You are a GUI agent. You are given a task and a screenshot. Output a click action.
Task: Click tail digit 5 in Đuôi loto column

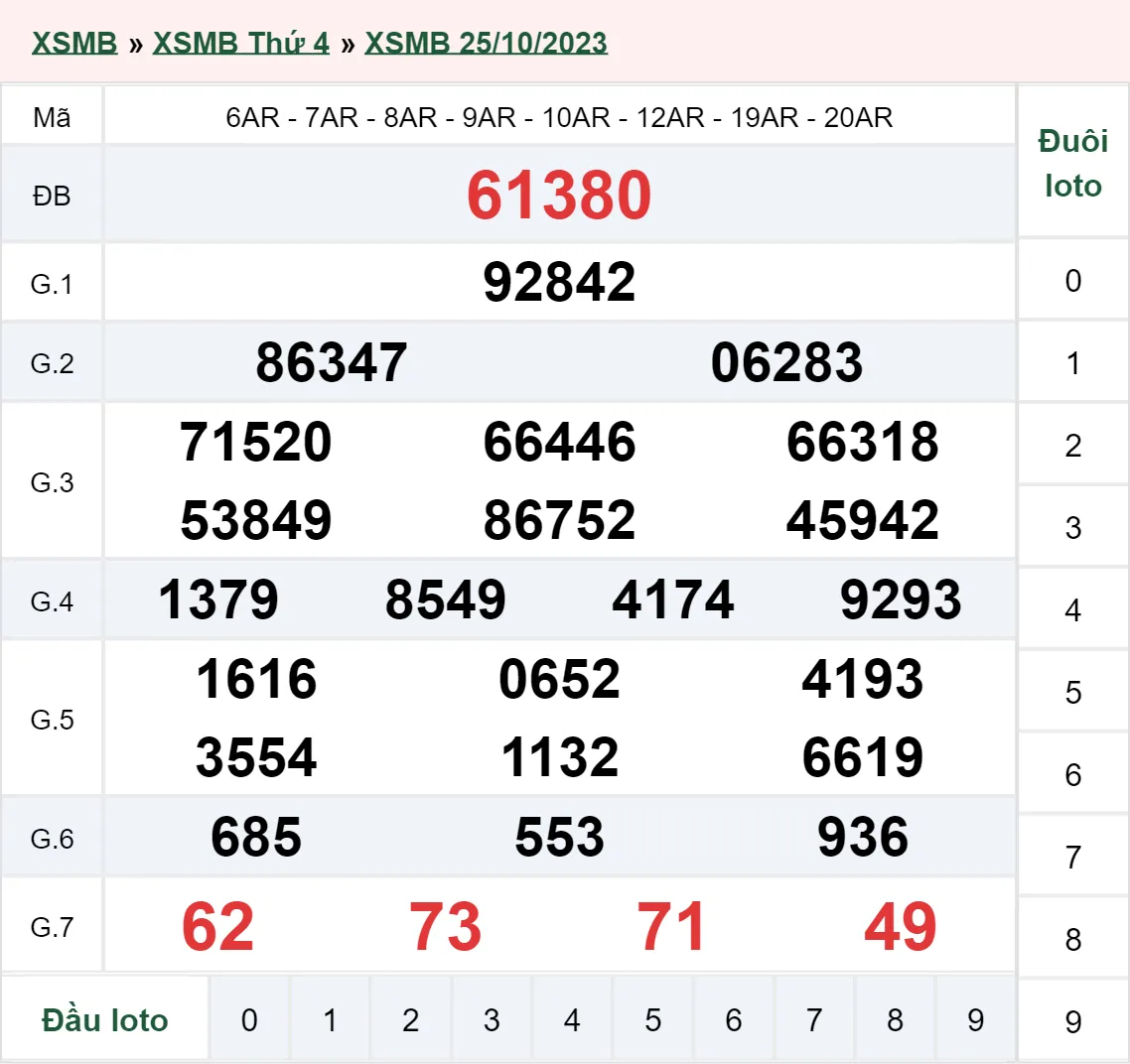click(x=1073, y=690)
